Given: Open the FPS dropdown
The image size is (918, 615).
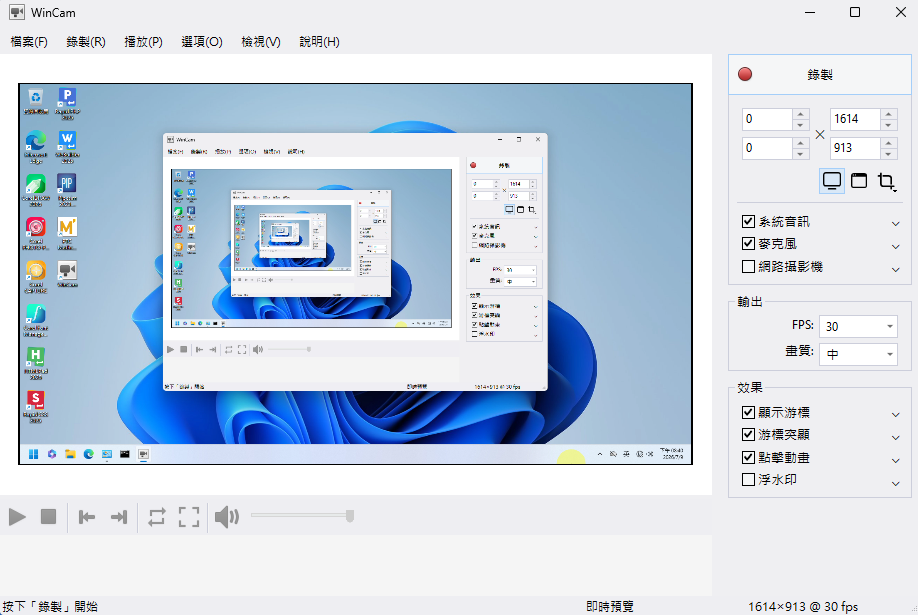Looking at the screenshot, I should 858,326.
